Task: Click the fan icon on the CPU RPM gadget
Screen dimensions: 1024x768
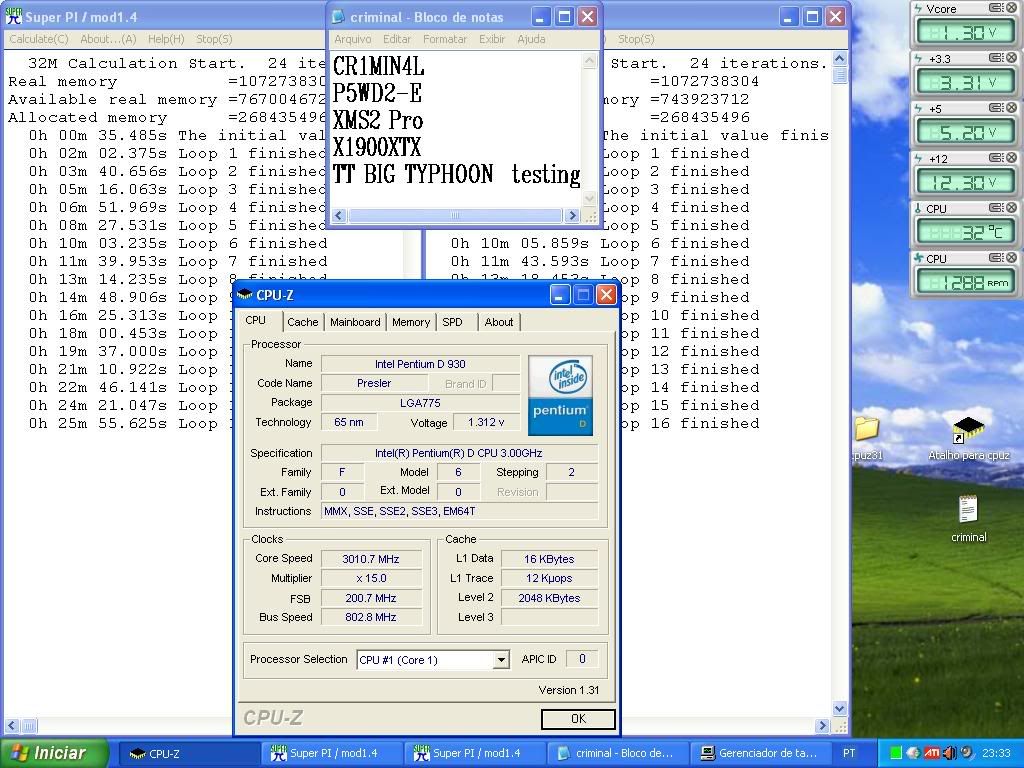Action: point(918,258)
